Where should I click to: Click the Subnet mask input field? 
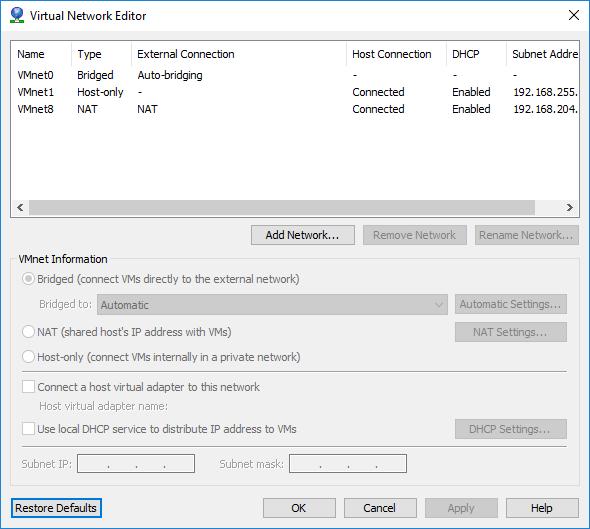tap(348, 464)
